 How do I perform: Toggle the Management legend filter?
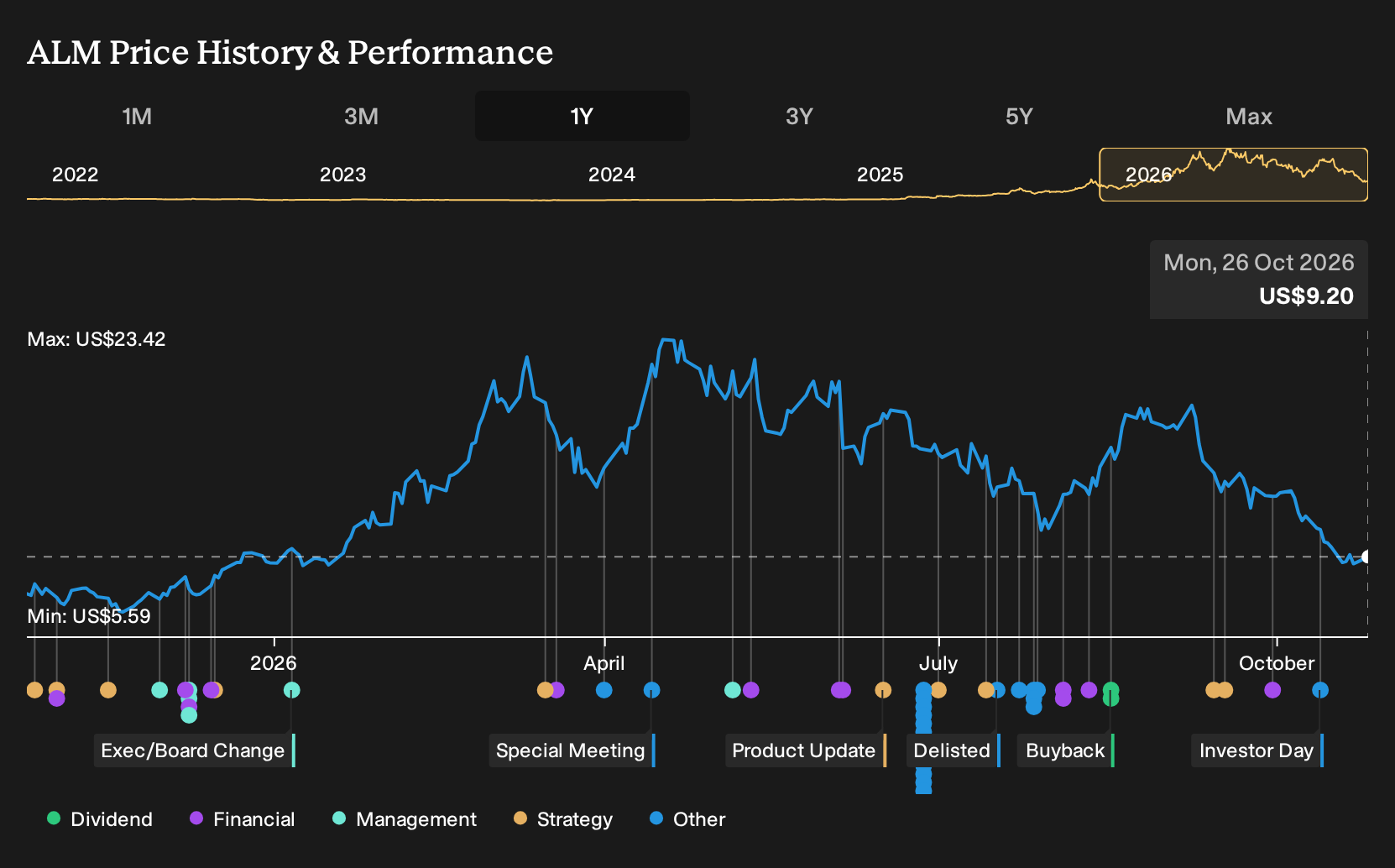point(405,819)
